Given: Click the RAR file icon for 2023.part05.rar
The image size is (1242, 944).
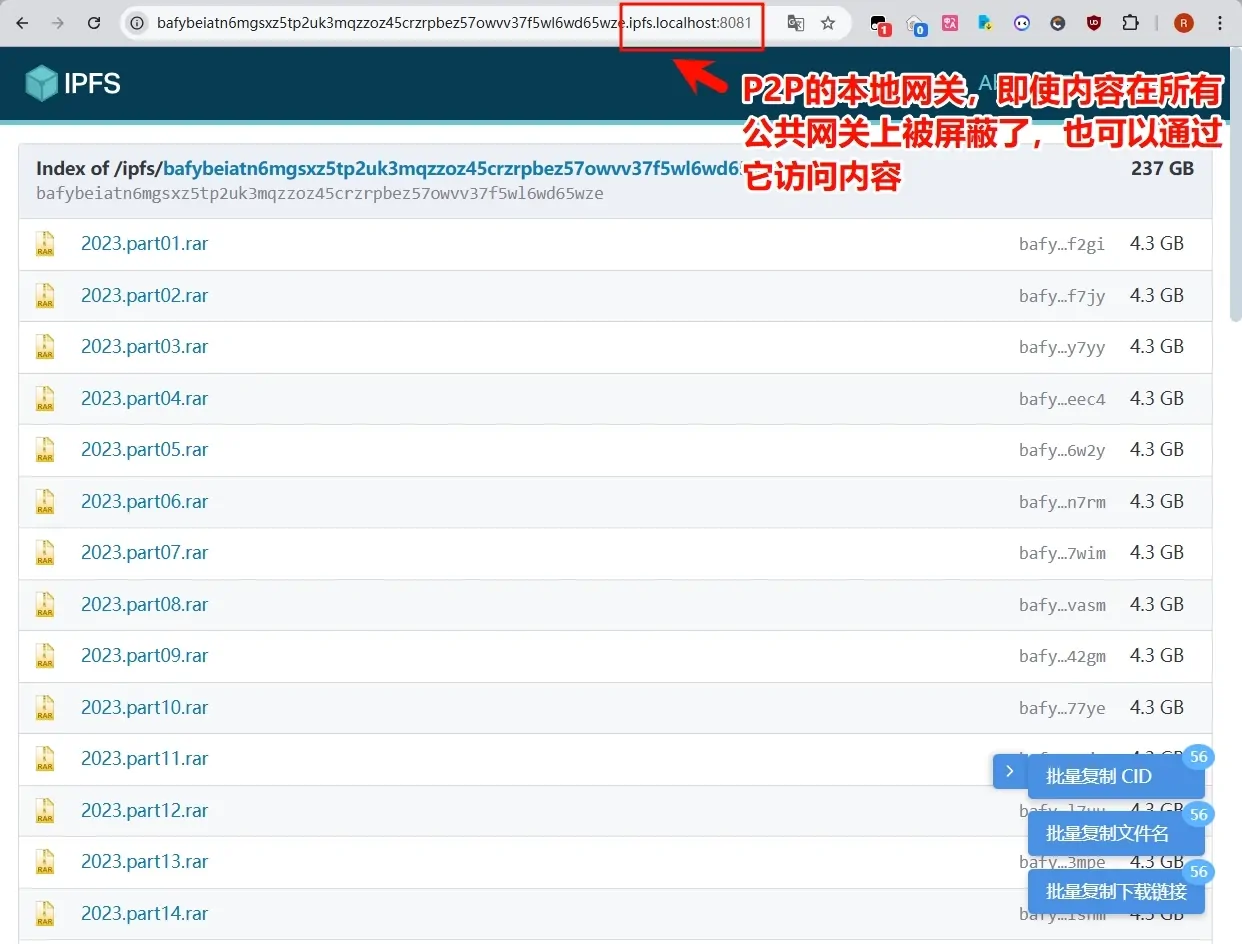Looking at the screenshot, I should coord(45,450).
